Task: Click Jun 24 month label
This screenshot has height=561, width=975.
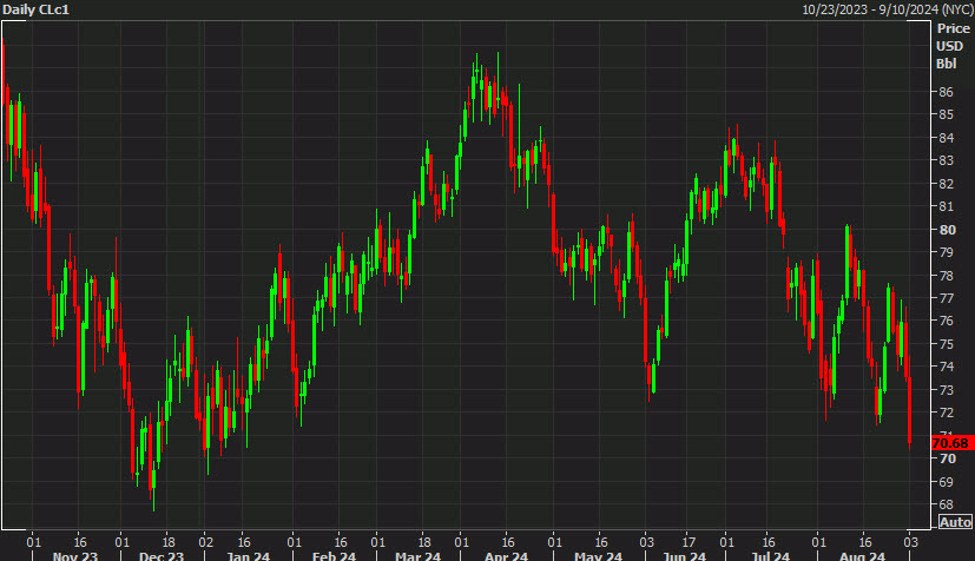Action: pos(684,553)
